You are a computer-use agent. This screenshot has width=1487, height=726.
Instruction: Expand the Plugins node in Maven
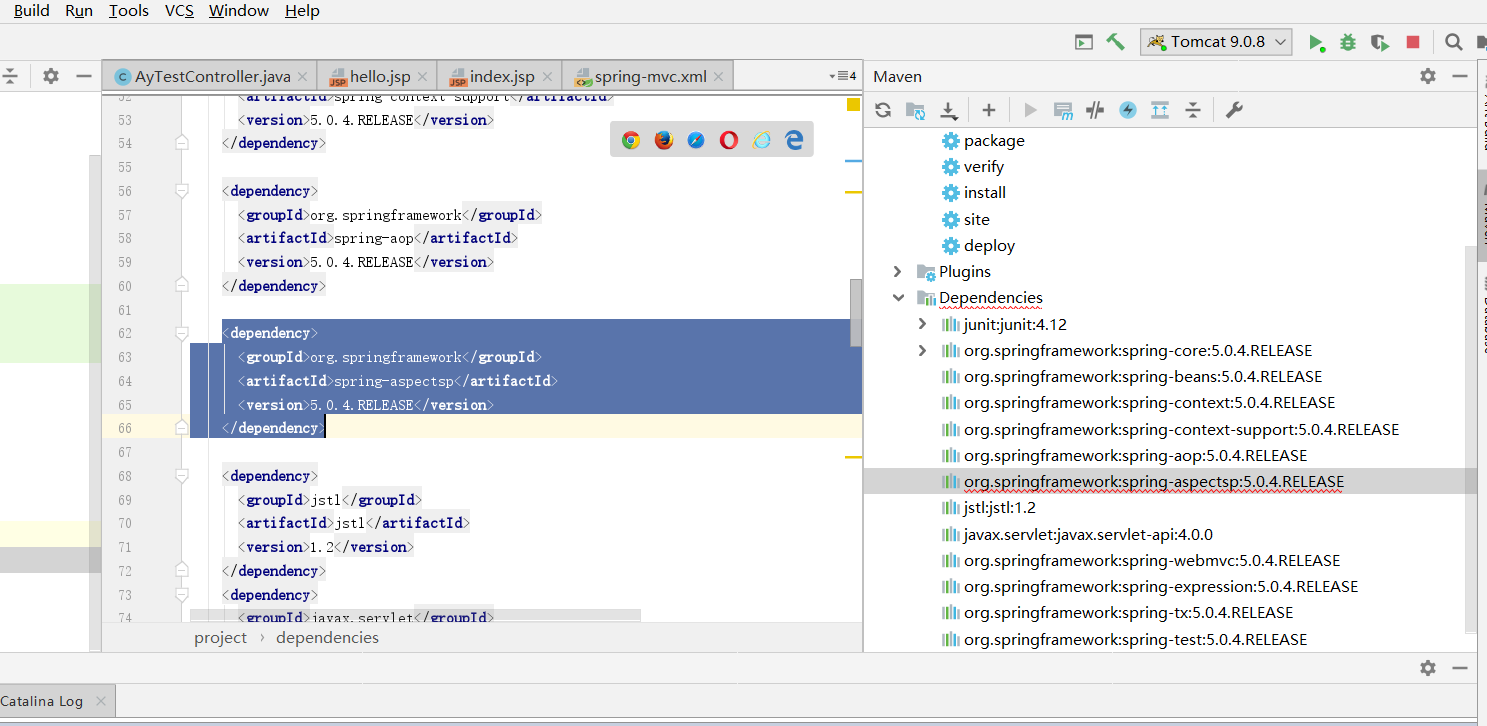[x=897, y=271]
